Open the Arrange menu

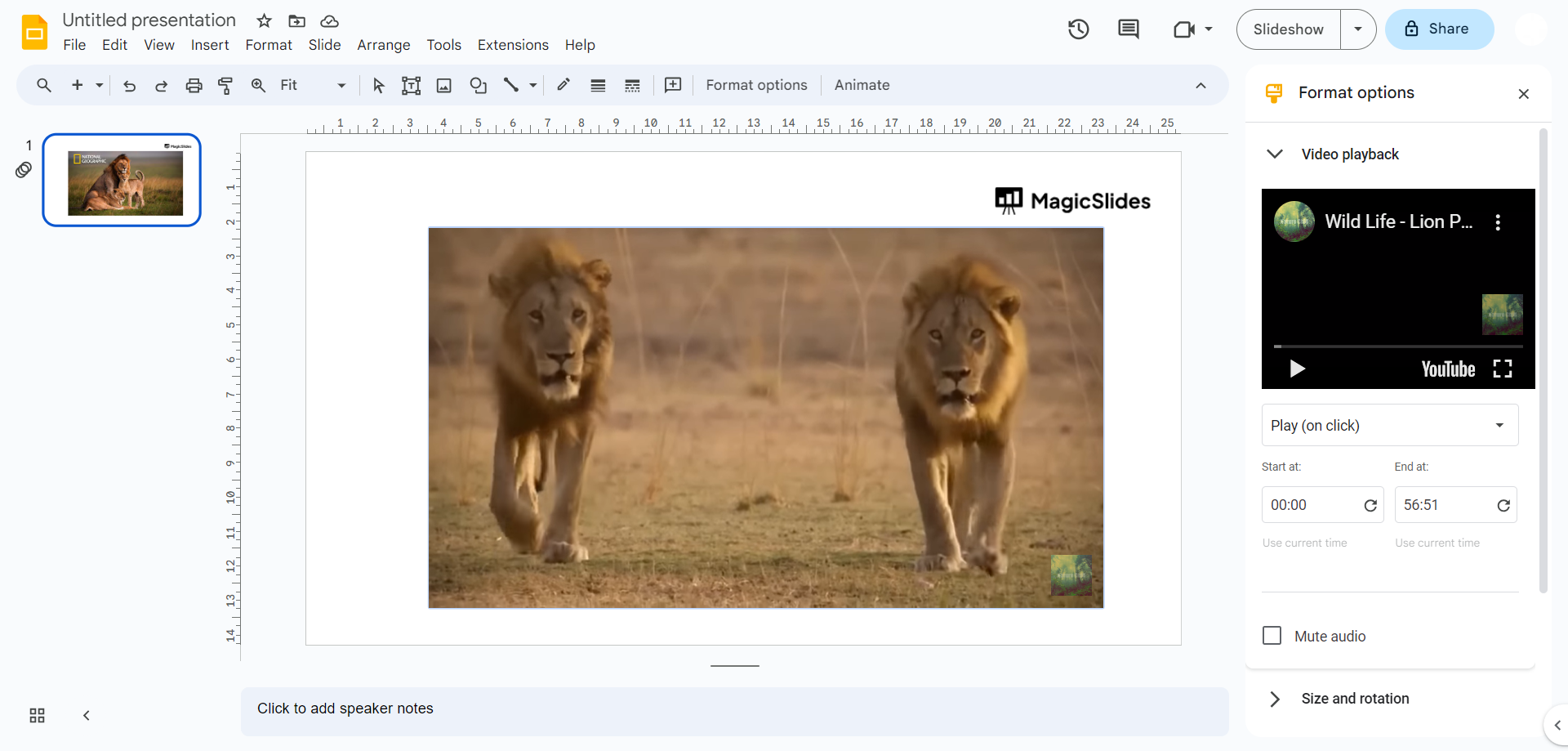(383, 45)
